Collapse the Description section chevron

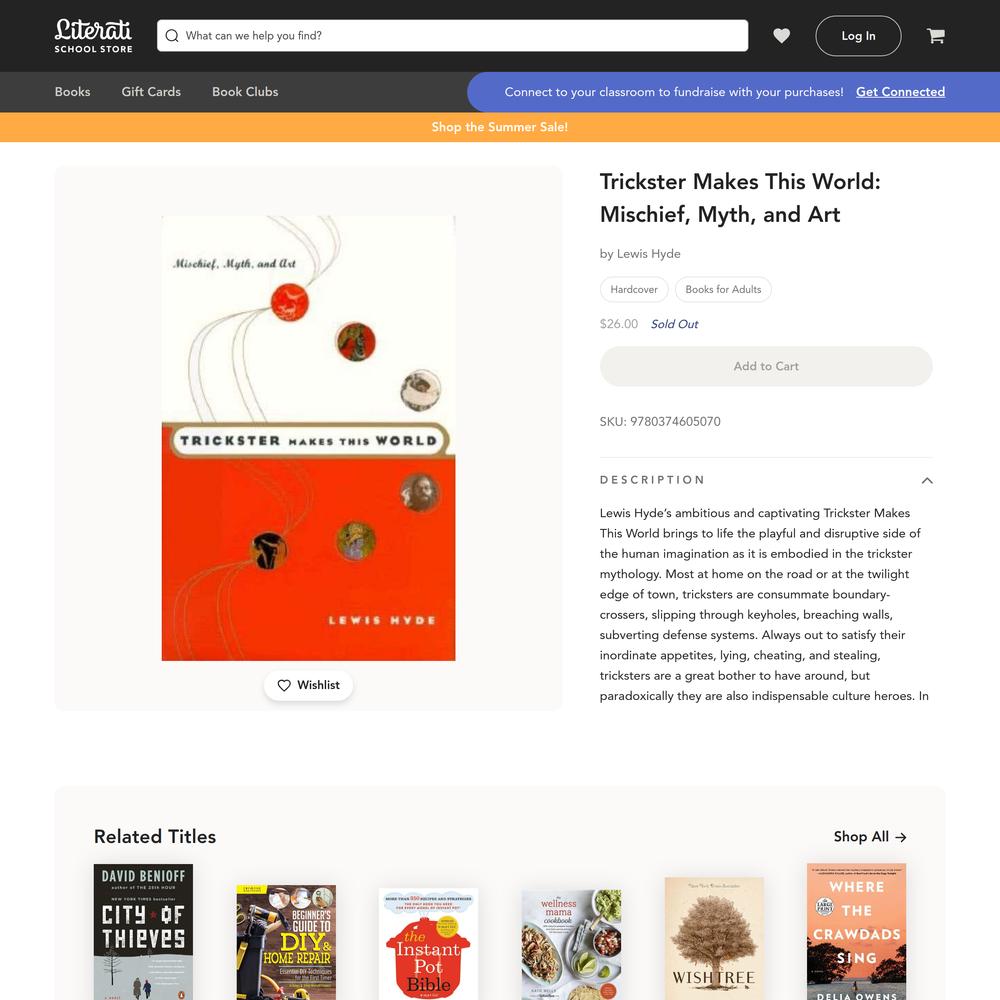pos(927,480)
